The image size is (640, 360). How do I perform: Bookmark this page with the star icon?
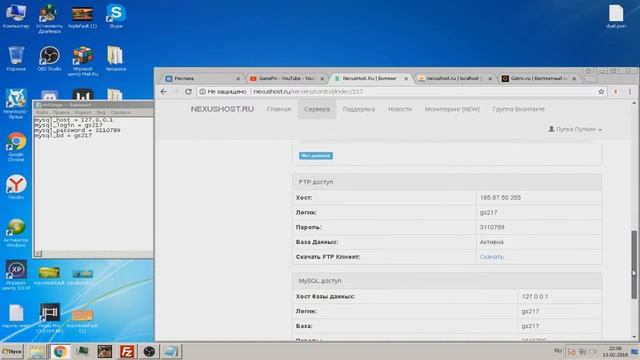(601, 92)
